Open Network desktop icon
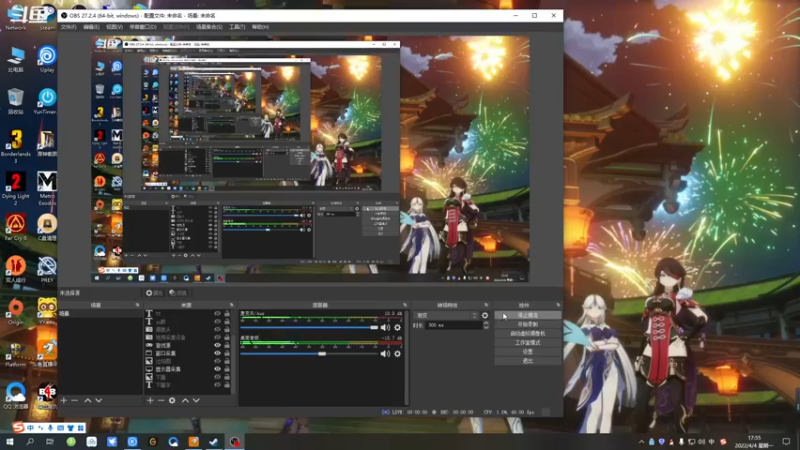This screenshot has height=450, width=800. (x=16, y=17)
